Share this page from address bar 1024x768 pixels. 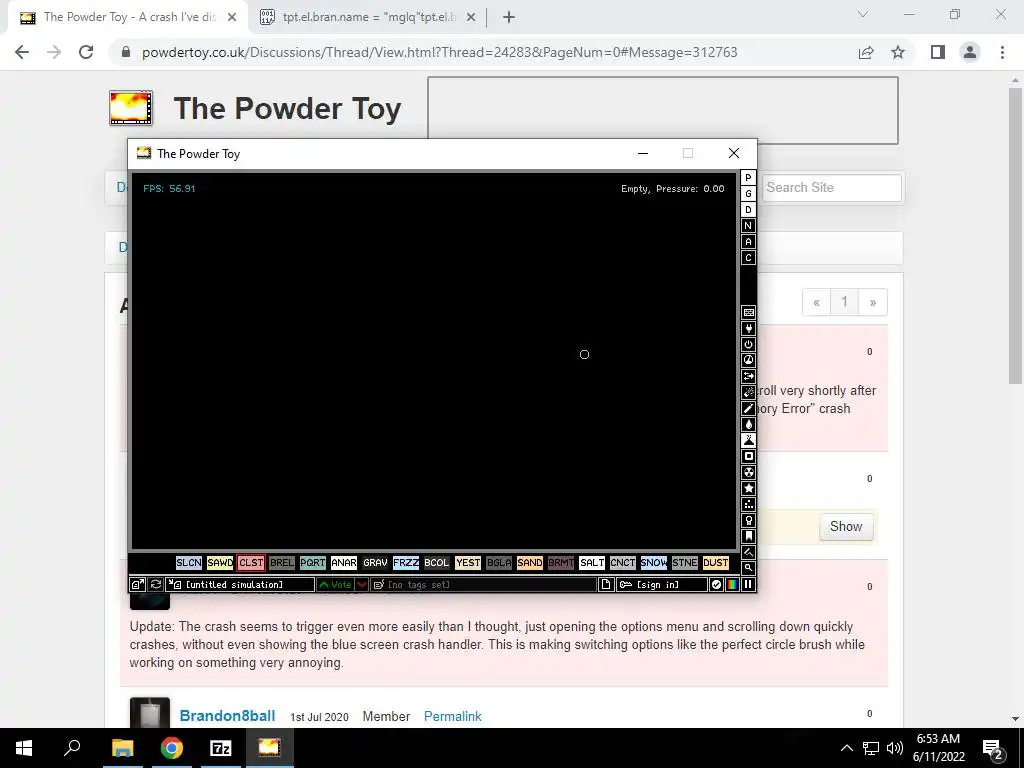(866, 53)
